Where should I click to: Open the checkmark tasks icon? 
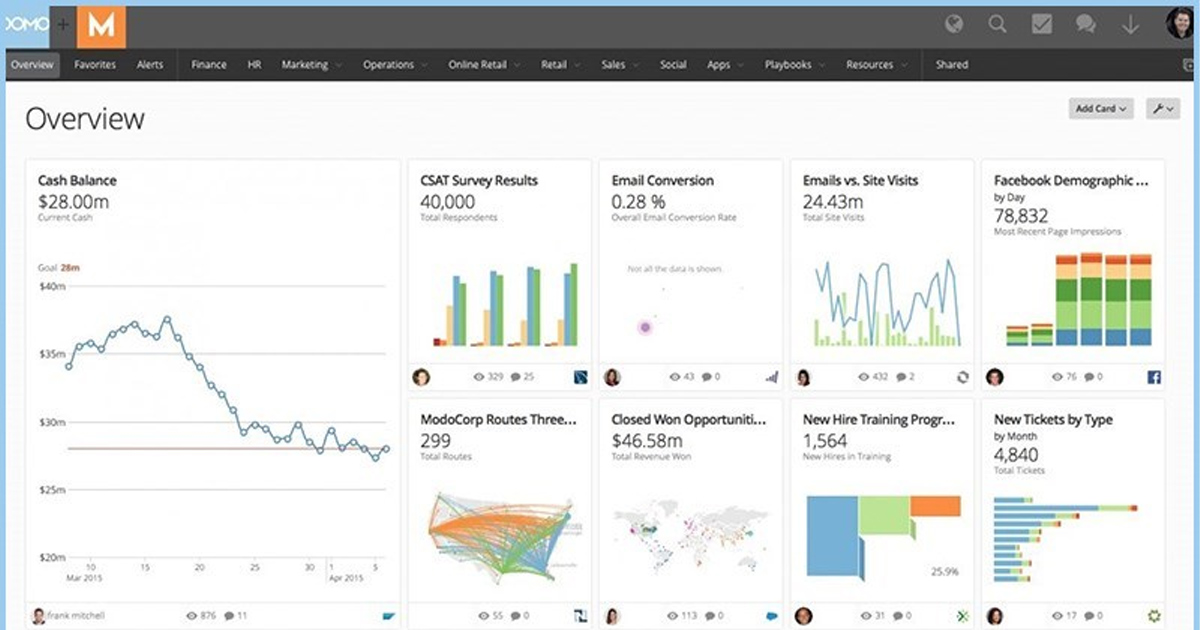tap(1042, 25)
